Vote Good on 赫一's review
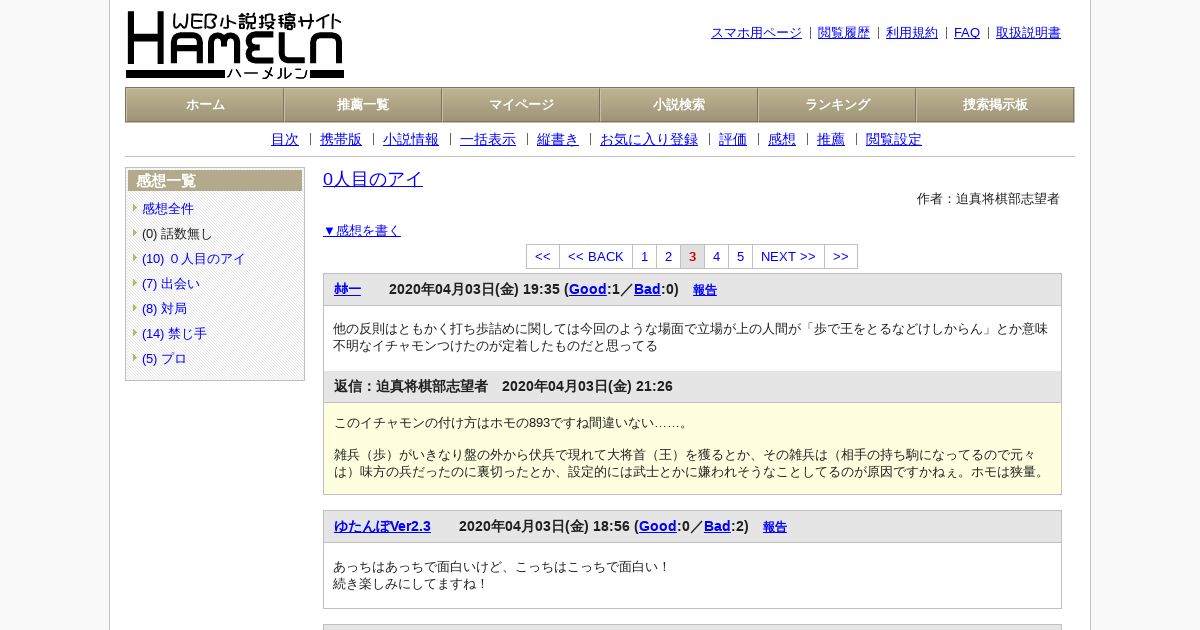 (x=588, y=289)
